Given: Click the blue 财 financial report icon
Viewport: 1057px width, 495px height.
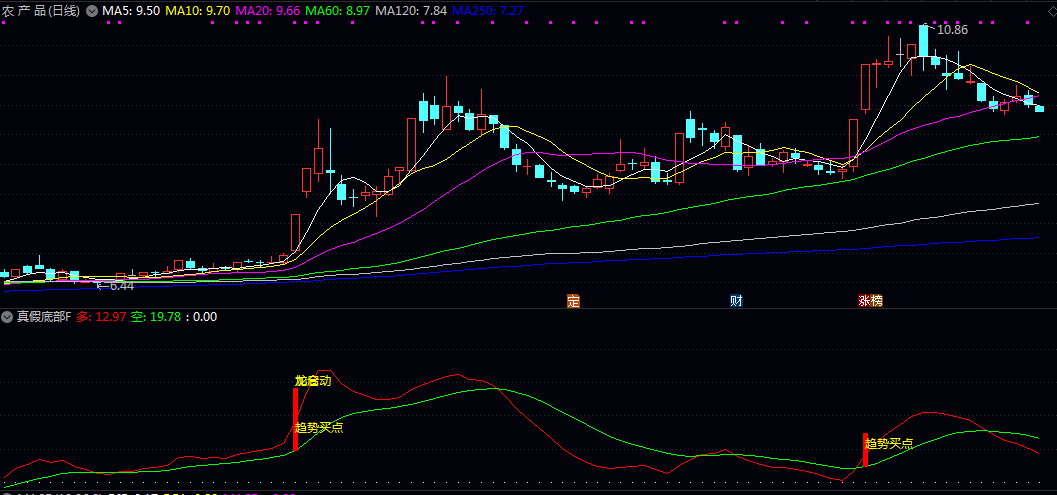Looking at the screenshot, I should pyautogui.click(x=736, y=300).
